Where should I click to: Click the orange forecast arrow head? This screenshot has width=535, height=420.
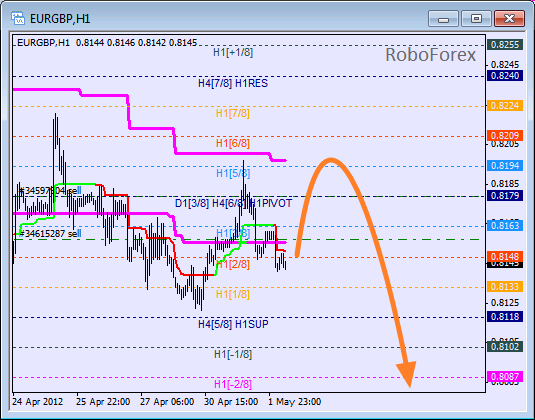[407, 373]
